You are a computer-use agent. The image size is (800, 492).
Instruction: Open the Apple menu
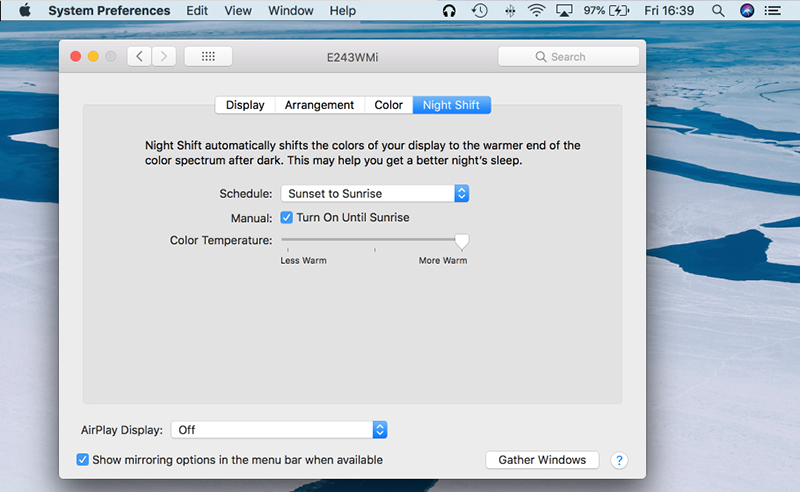[24, 10]
